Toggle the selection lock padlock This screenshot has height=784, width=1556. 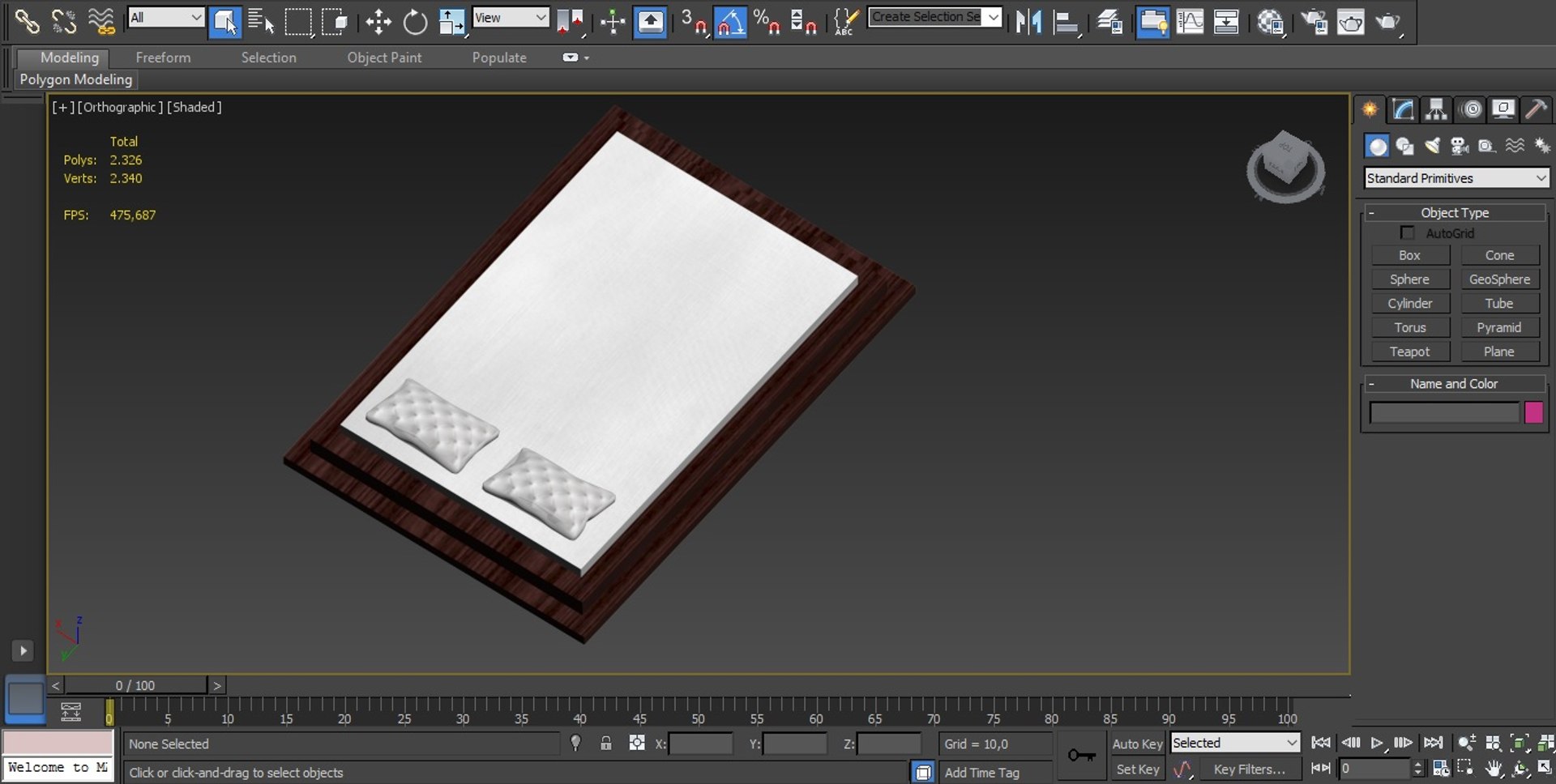605,743
